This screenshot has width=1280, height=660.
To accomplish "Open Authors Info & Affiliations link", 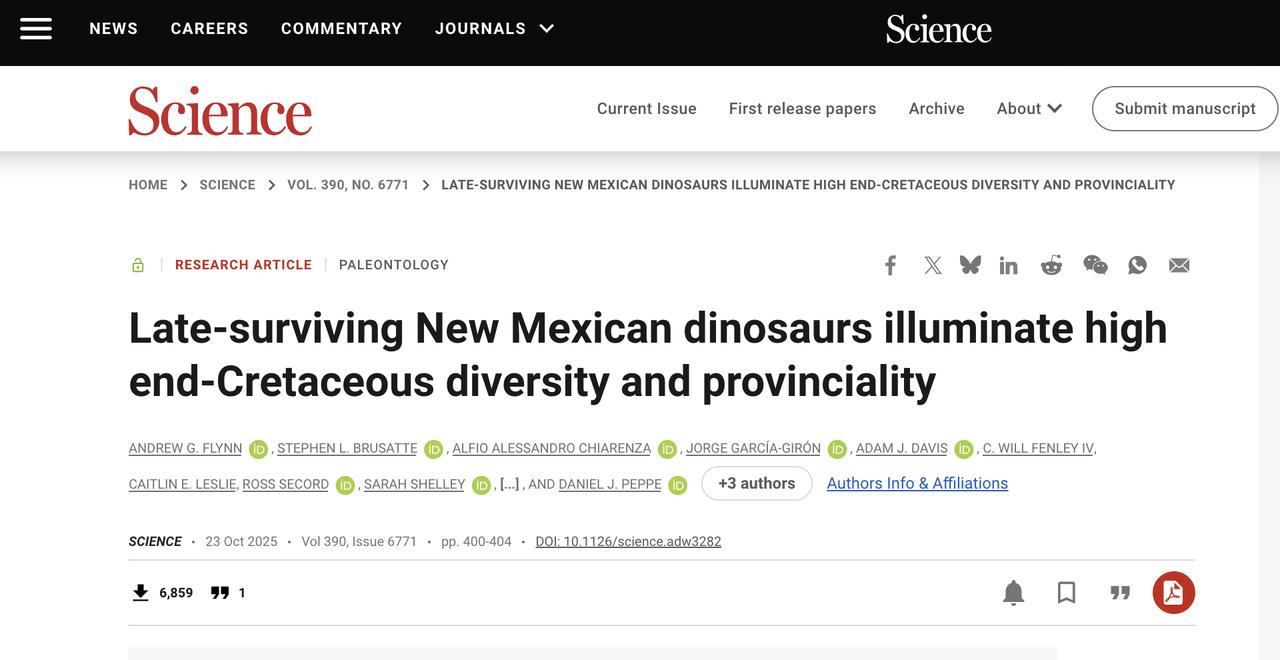I will (x=917, y=484).
